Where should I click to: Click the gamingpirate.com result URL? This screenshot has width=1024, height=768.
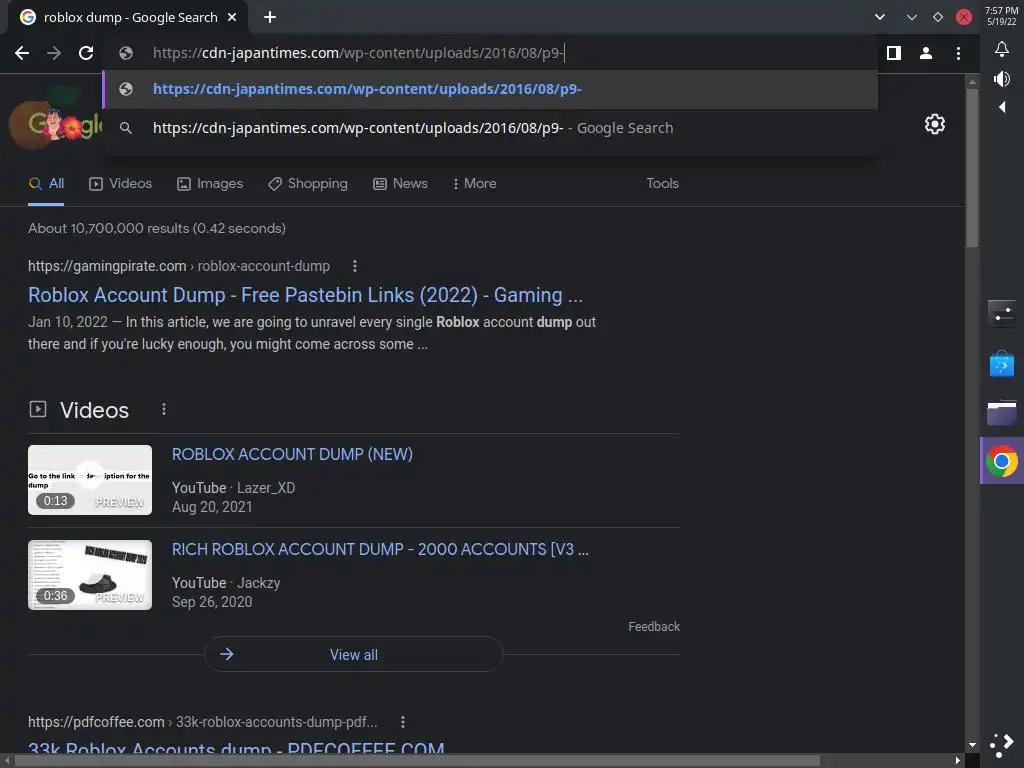(x=179, y=266)
